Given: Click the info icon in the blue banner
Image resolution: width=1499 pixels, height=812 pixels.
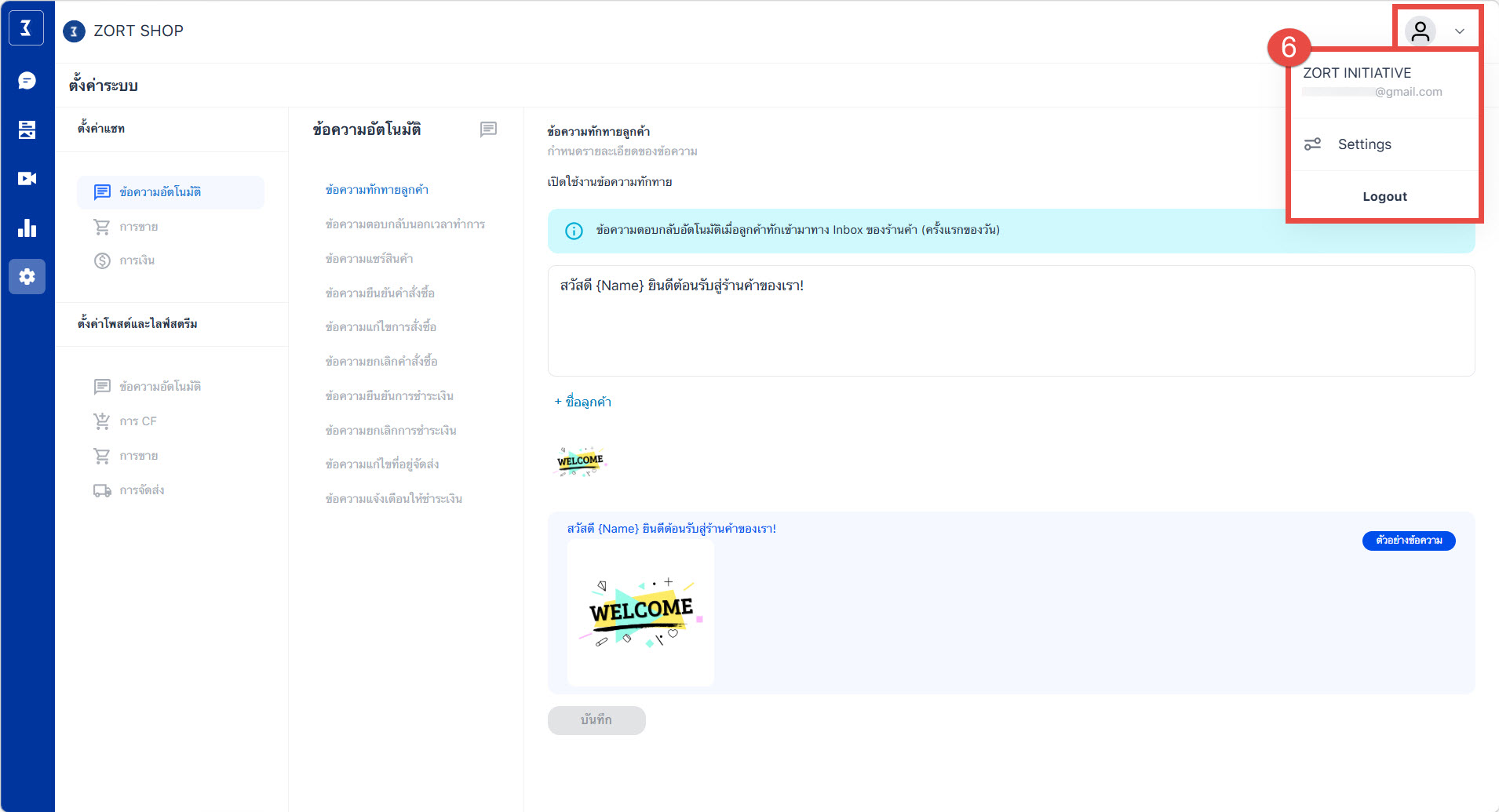Looking at the screenshot, I should point(574,231).
